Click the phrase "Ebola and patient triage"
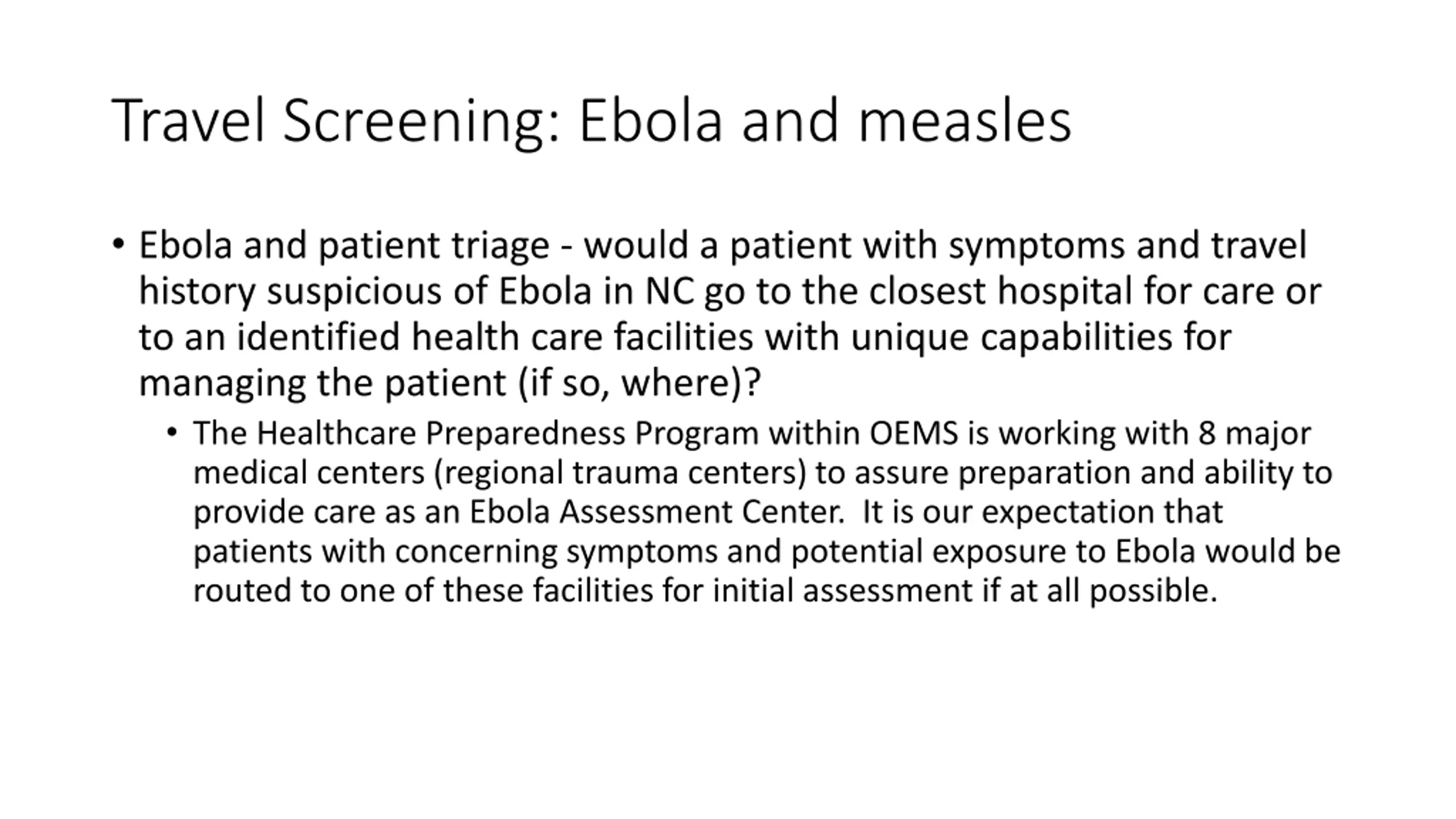The width and height of the screenshot is (1456, 819). point(344,246)
